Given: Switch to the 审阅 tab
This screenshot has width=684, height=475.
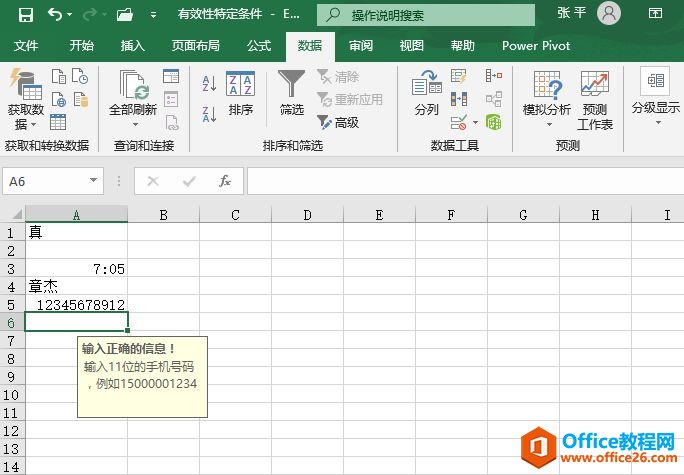Looking at the screenshot, I should coord(361,46).
